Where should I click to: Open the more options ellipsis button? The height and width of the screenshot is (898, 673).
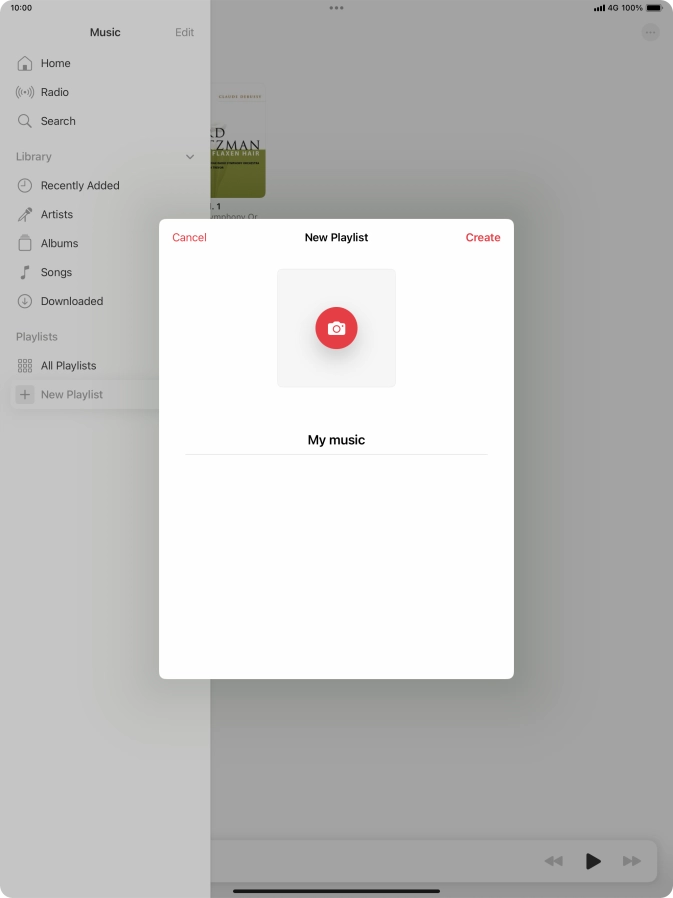[x=651, y=32]
